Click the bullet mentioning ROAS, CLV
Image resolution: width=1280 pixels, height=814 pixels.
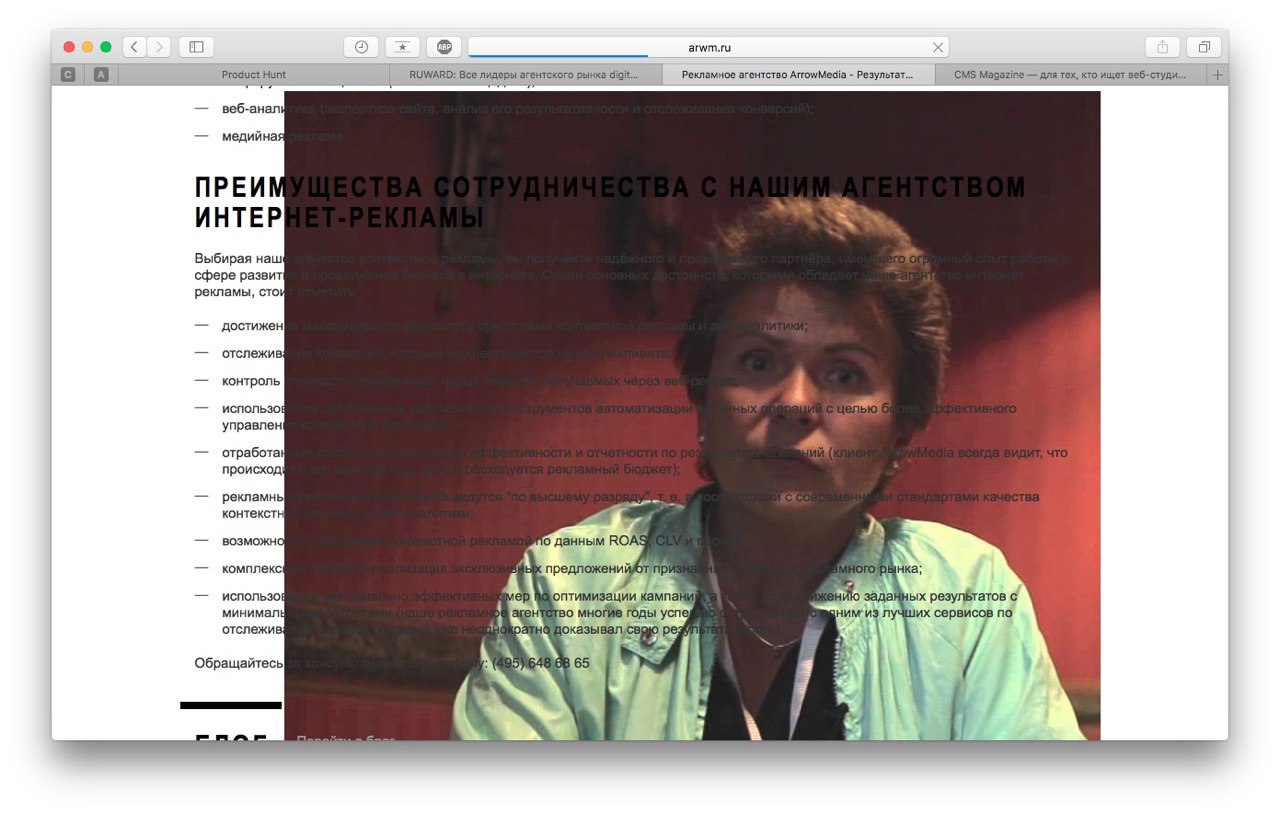coord(483,541)
